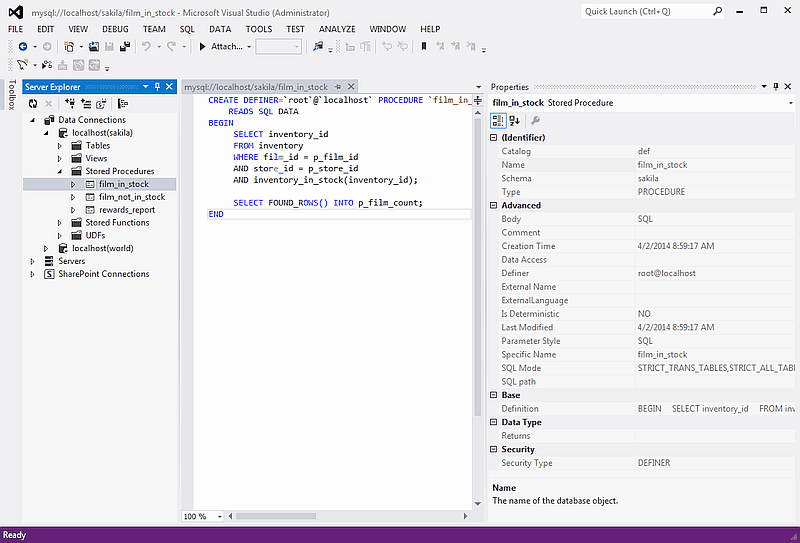
Task: Click the editor vertical scrollbar thumb
Action: click(x=478, y=266)
